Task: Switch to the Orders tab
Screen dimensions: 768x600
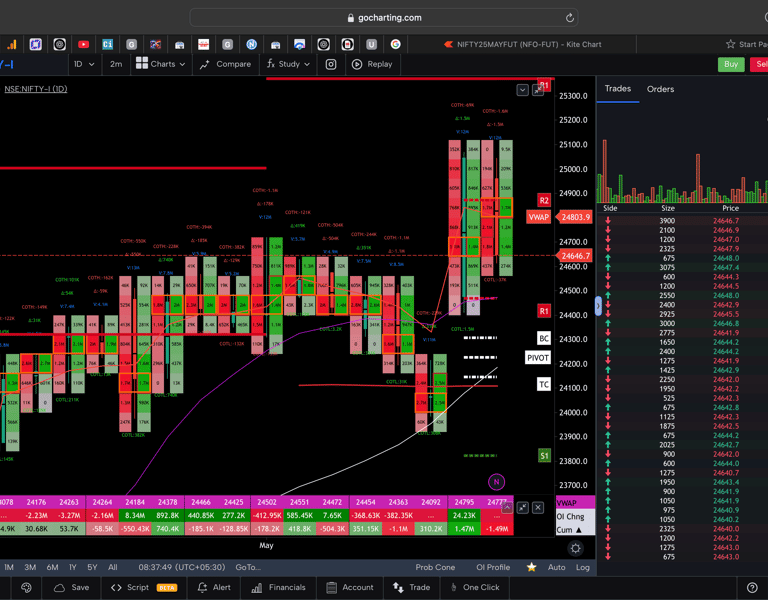Action: coord(660,89)
